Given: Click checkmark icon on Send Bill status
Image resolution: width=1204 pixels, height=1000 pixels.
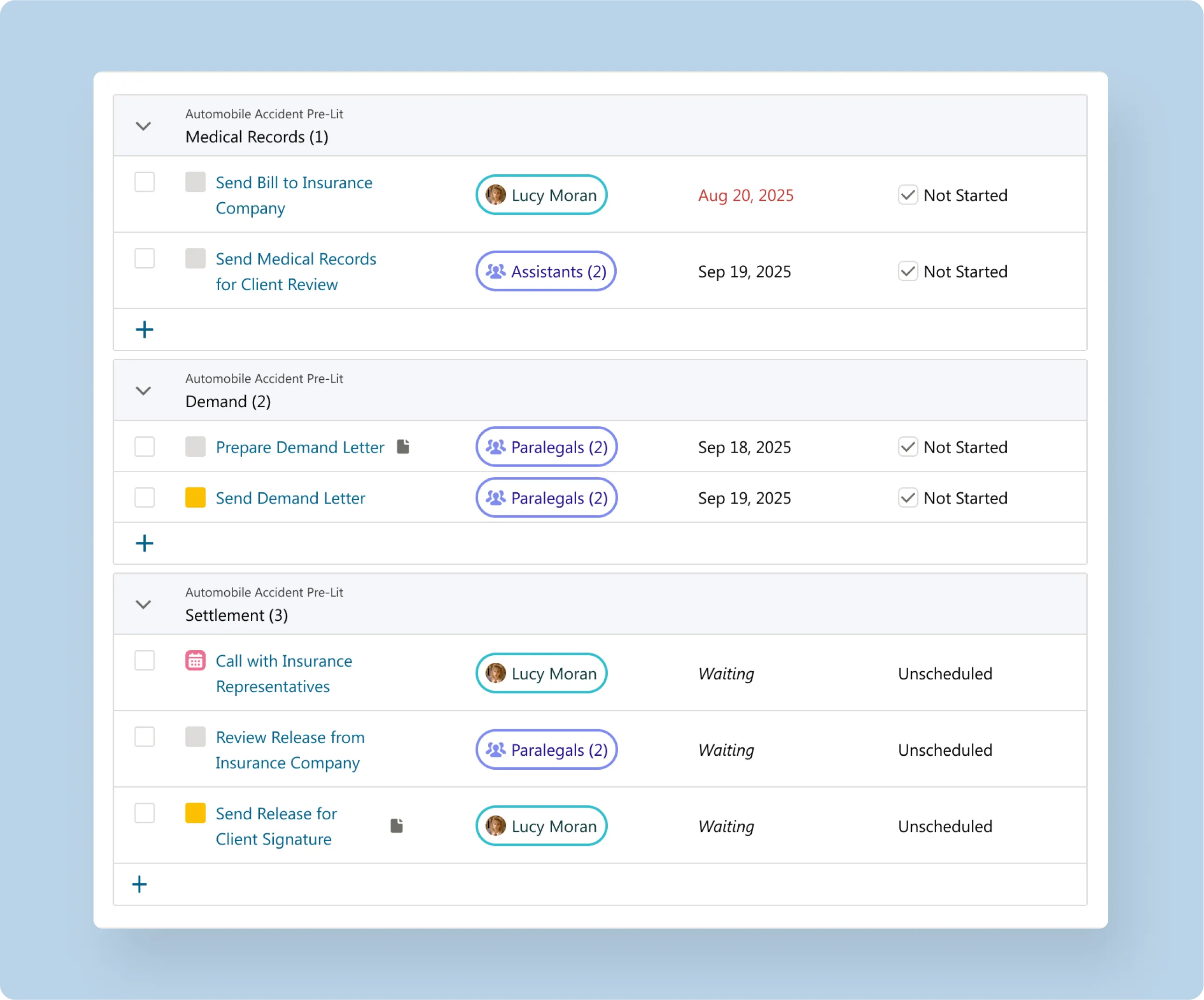Looking at the screenshot, I should coord(908,195).
